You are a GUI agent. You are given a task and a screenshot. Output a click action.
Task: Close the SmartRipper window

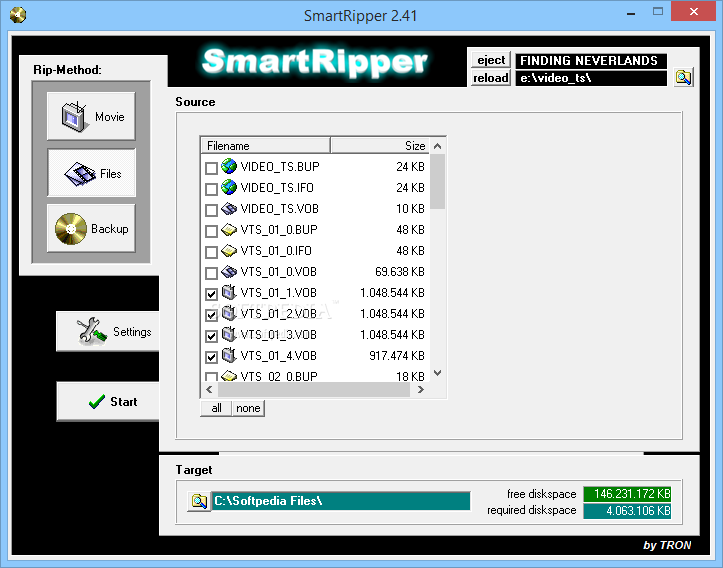[x=693, y=12]
